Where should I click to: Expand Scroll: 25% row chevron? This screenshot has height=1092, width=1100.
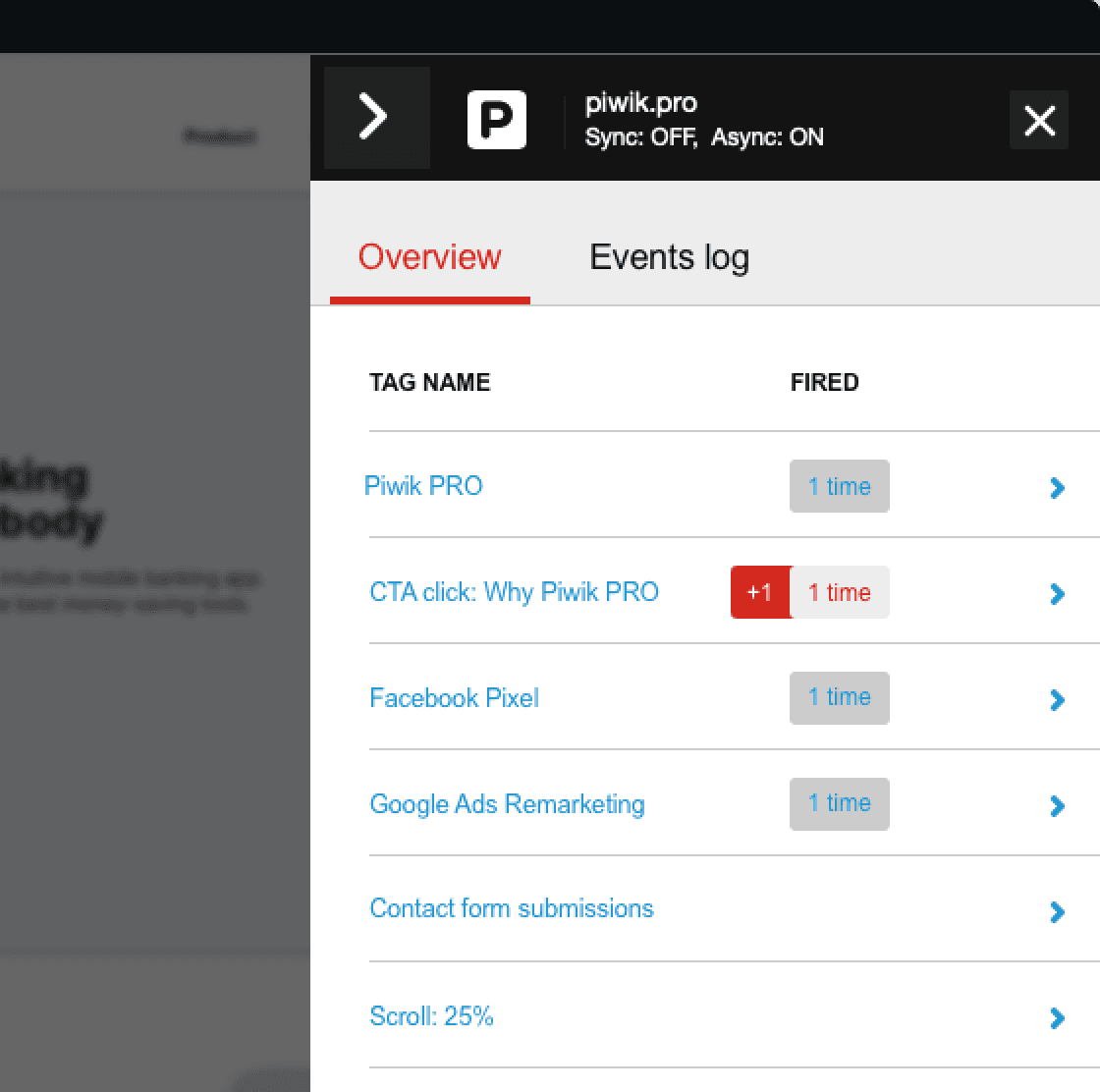click(1057, 1018)
